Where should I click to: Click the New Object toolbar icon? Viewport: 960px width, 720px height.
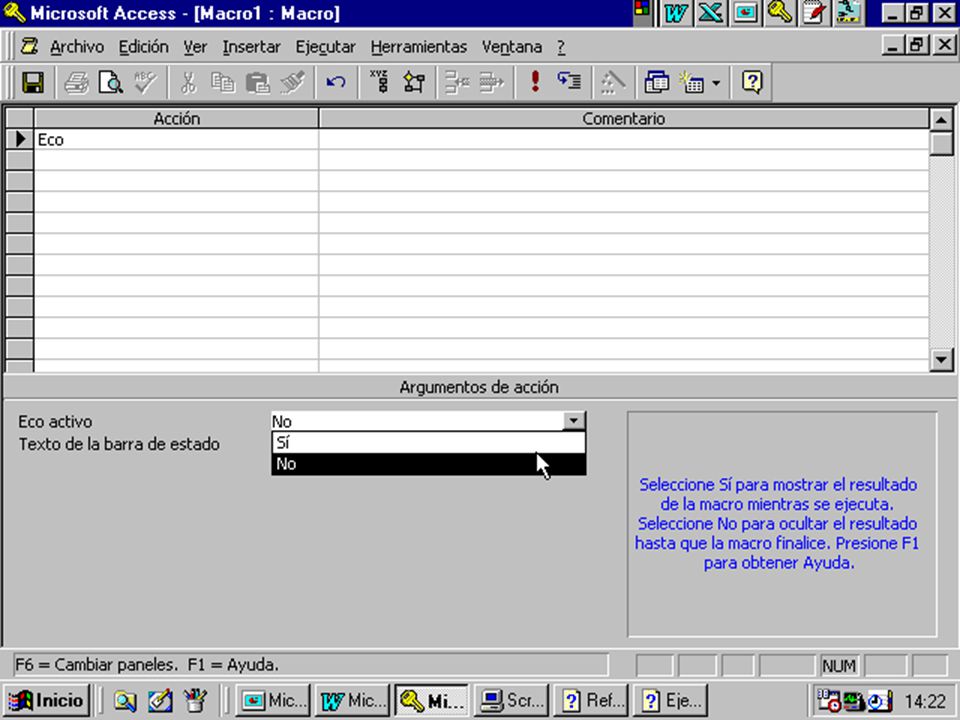coord(692,82)
